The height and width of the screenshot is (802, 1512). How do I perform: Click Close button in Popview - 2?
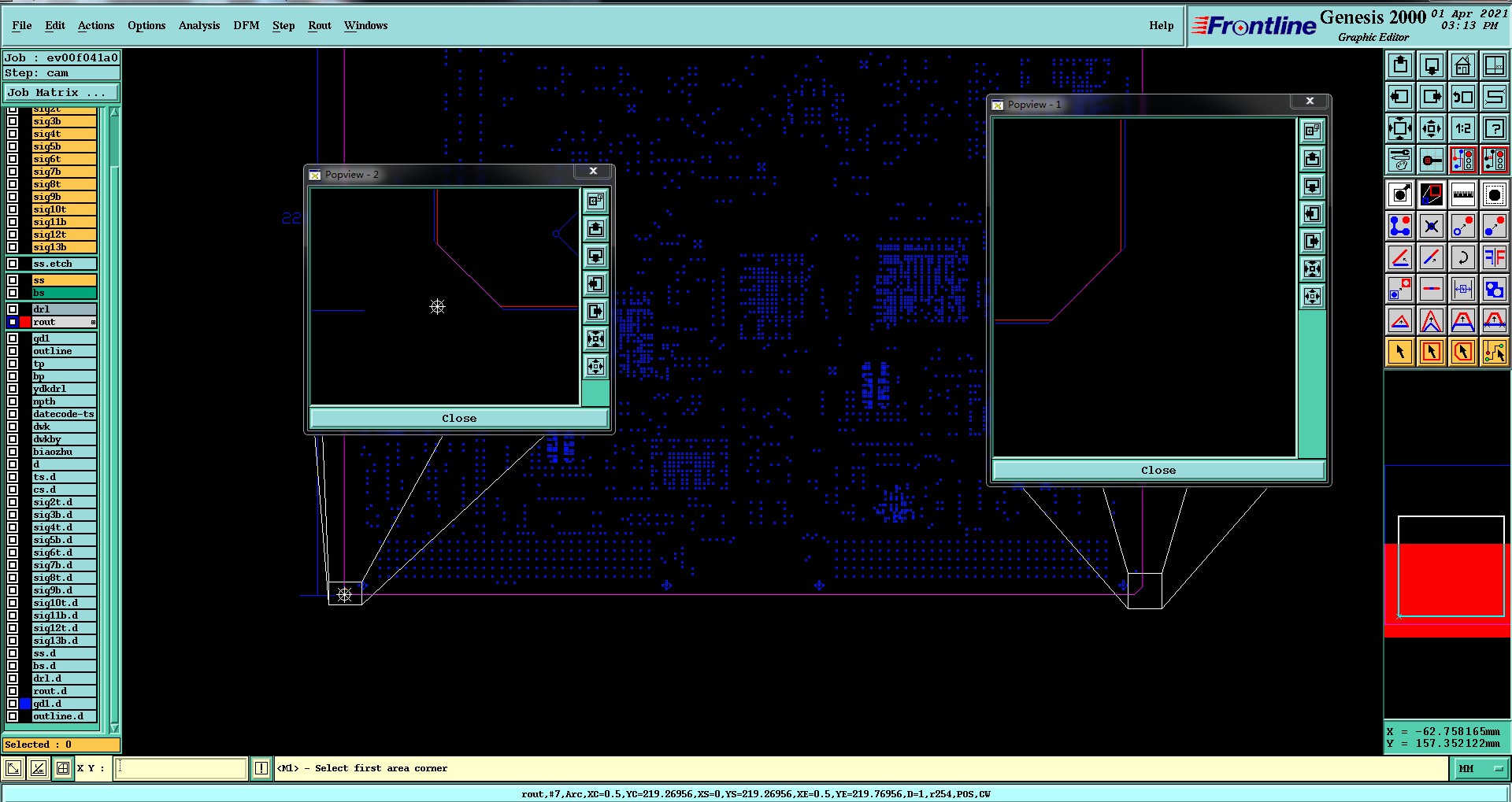point(459,418)
